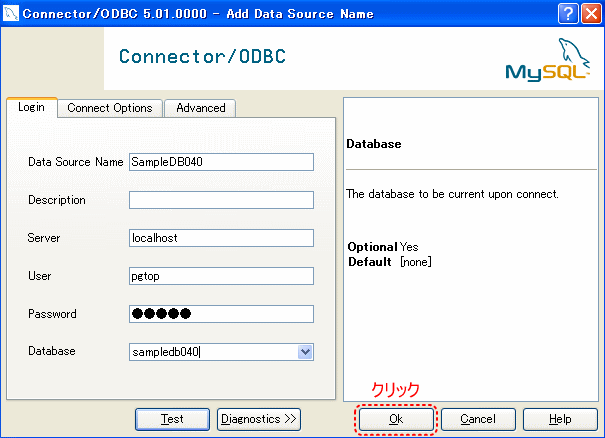Click the 'Server' label
The width and height of the screenshot is (605, 438).
44,238
